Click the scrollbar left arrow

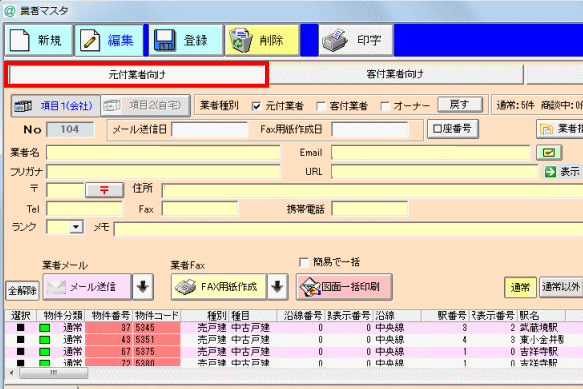pos(12,373)
